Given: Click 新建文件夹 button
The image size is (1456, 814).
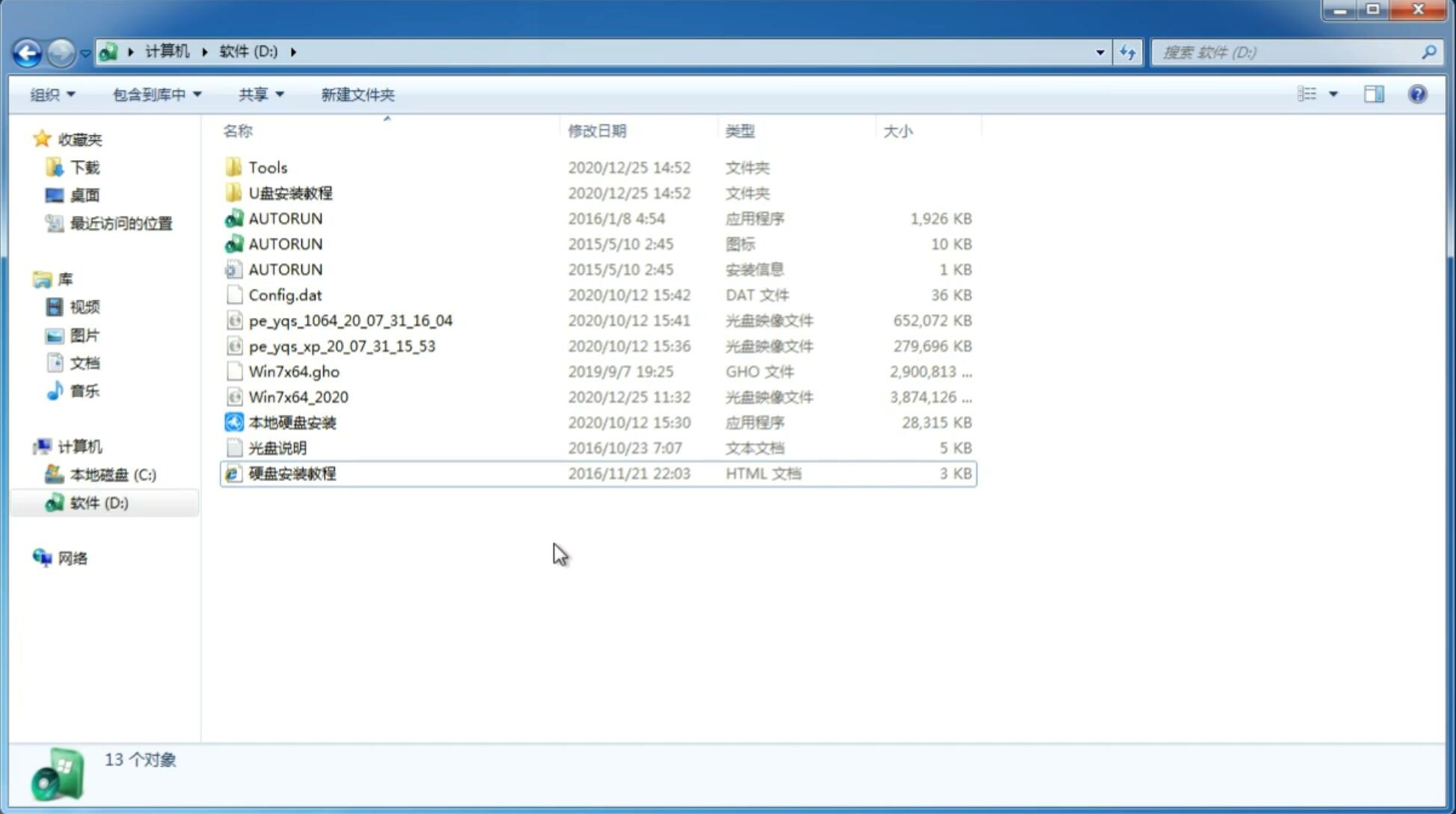Looking at the screenshot, I should point(357,94).
